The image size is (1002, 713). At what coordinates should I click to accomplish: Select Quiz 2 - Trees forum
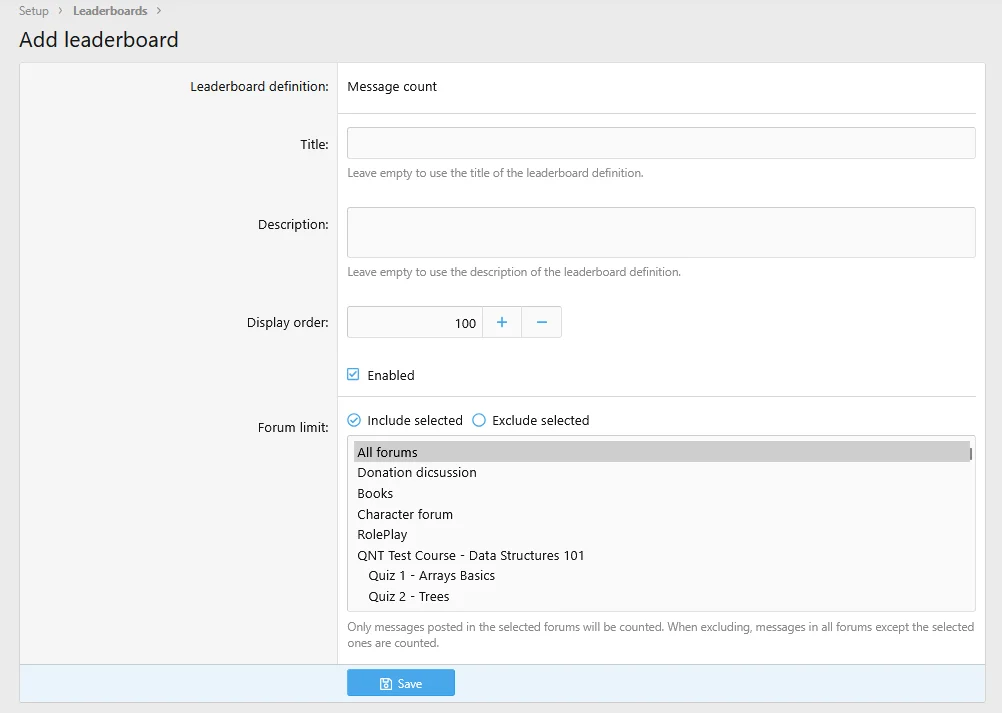661,597
